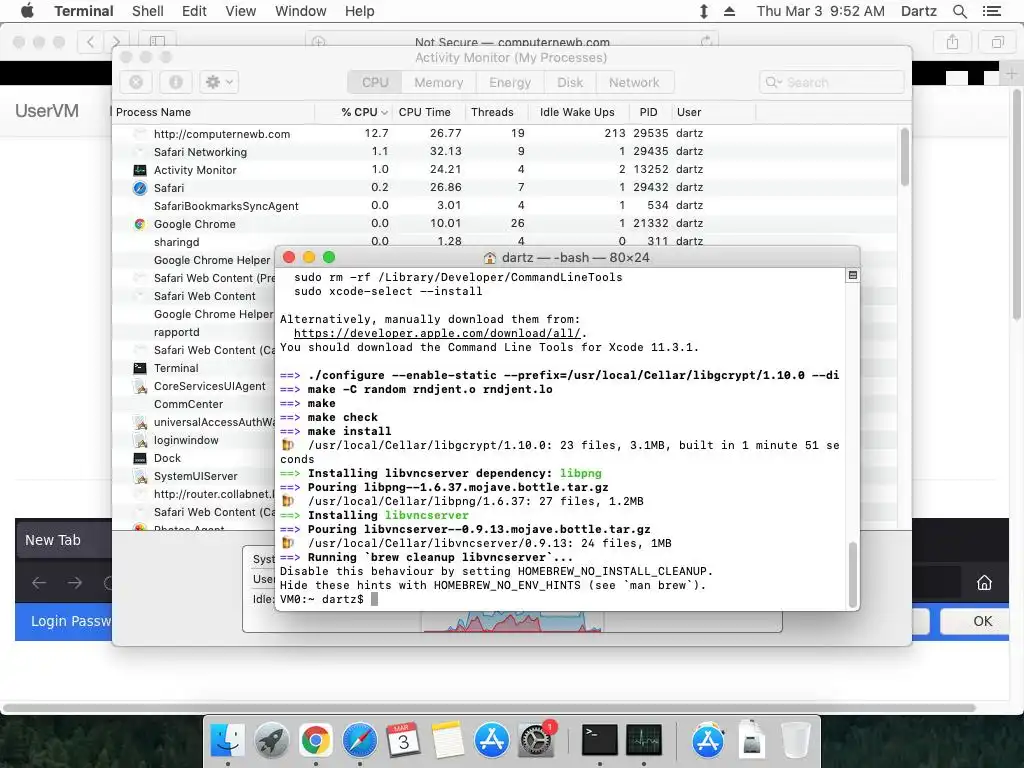Open Spotlight search magnifier in menu bar
The width and height of the screenshot is (1024, 768).
[x=959, y=11]
